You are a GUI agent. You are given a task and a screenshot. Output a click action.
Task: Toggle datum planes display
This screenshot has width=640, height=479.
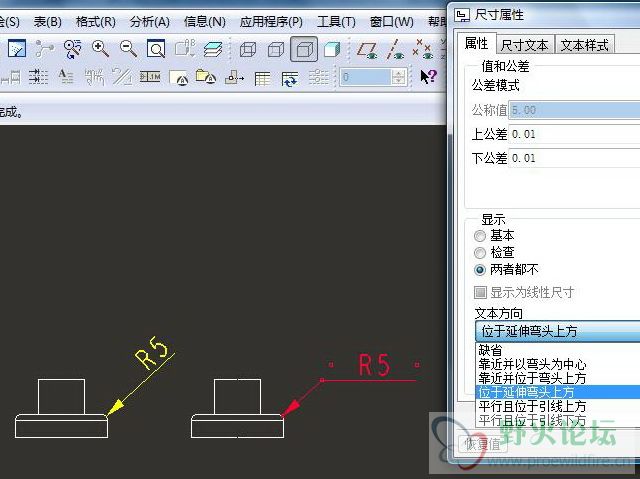pyautogui.click(x=367, y=49)
